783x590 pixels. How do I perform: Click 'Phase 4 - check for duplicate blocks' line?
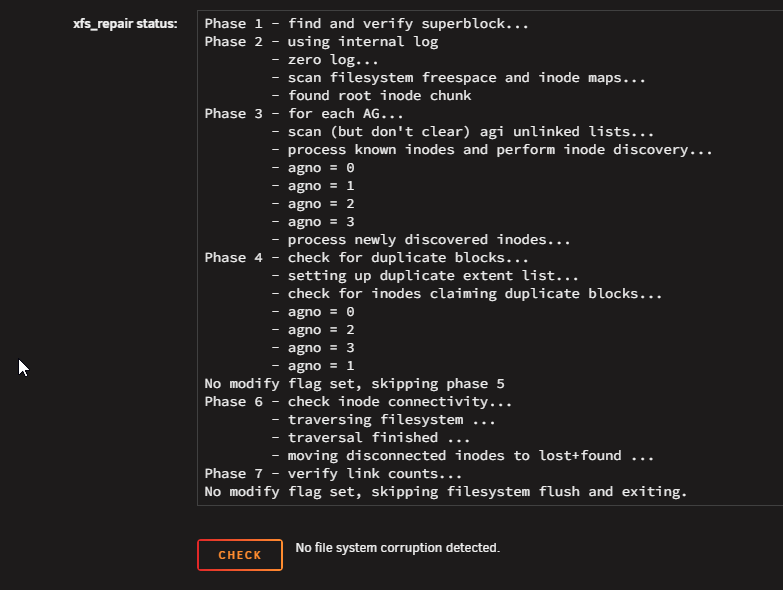click(366, 258)
